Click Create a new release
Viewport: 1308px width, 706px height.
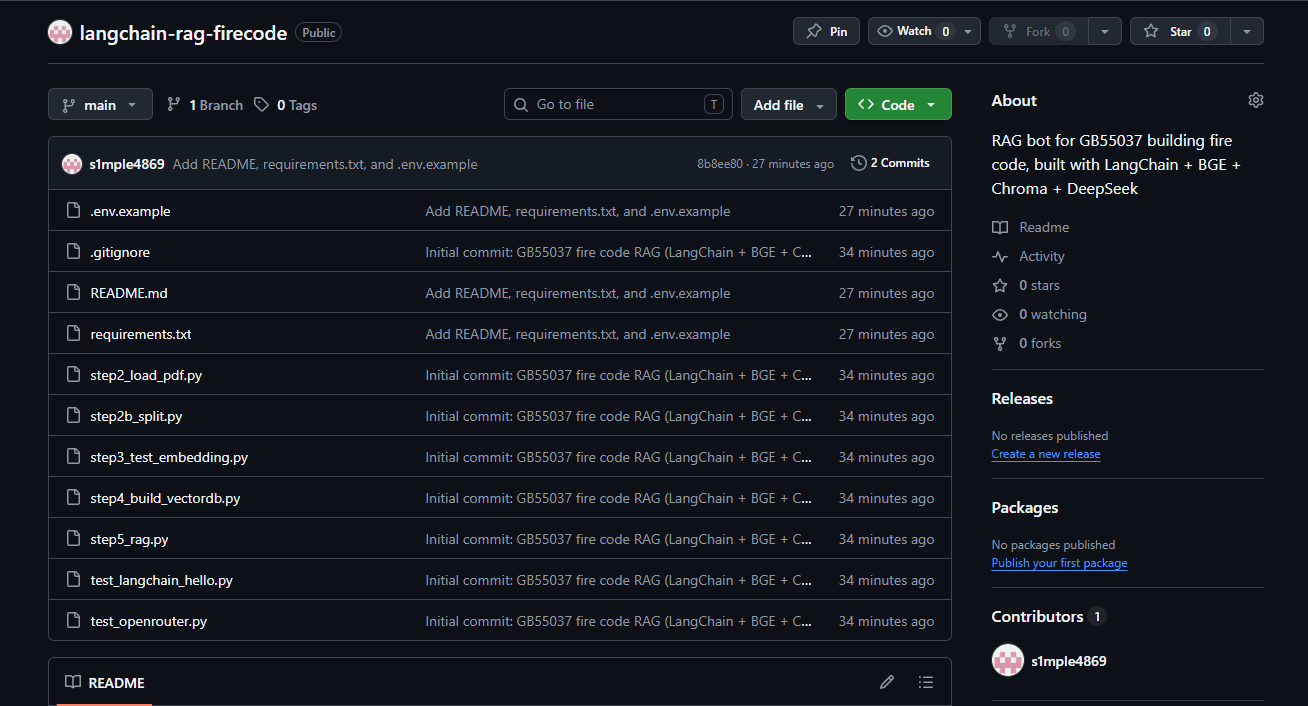(1046, 454)
